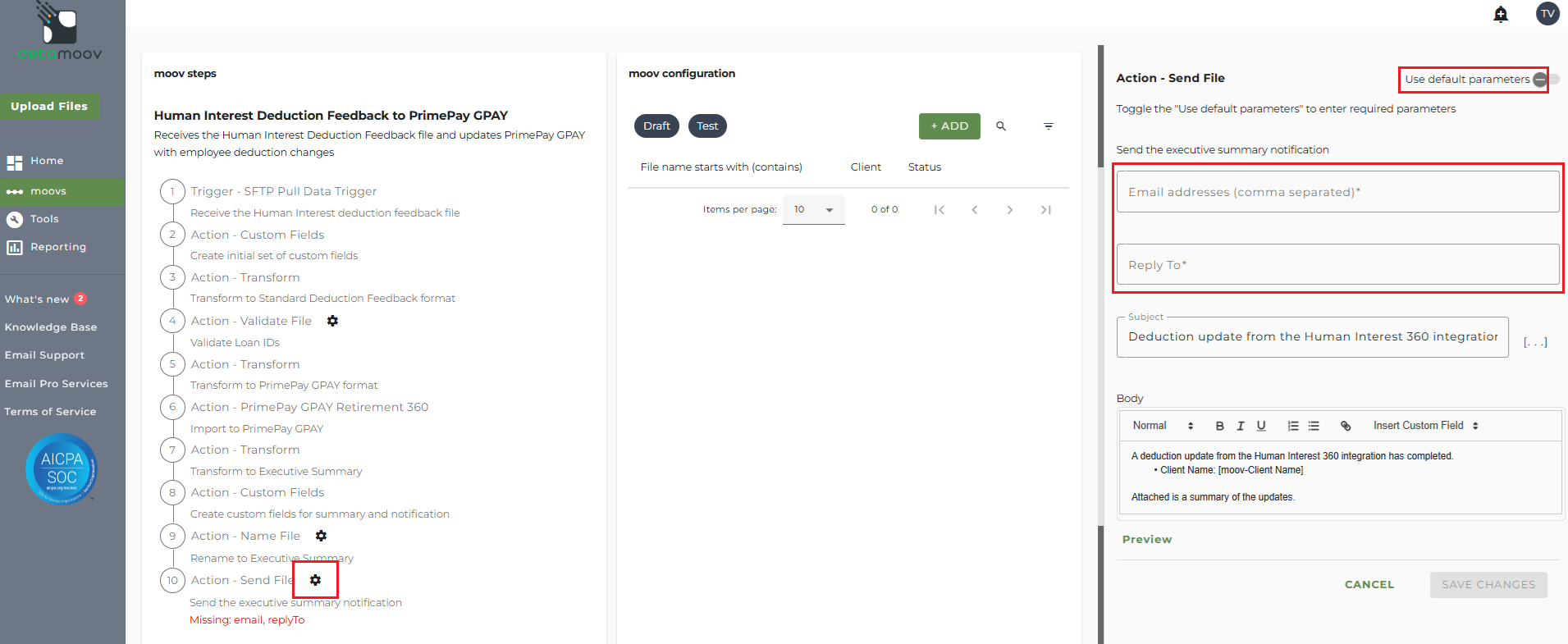Viewport: 1568px width, 644px height.
Task: Open settings gear for Validate File step
Action: point(332,321)
